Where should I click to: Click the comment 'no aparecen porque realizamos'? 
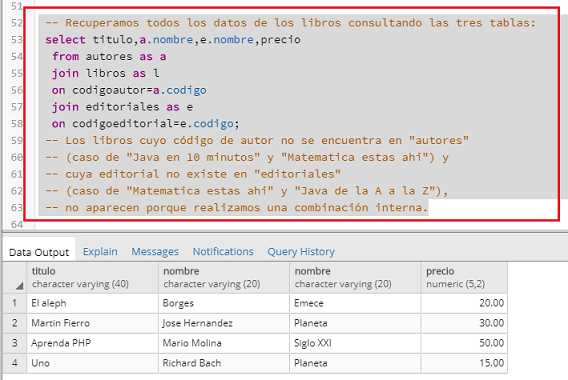tap(237, 208)
